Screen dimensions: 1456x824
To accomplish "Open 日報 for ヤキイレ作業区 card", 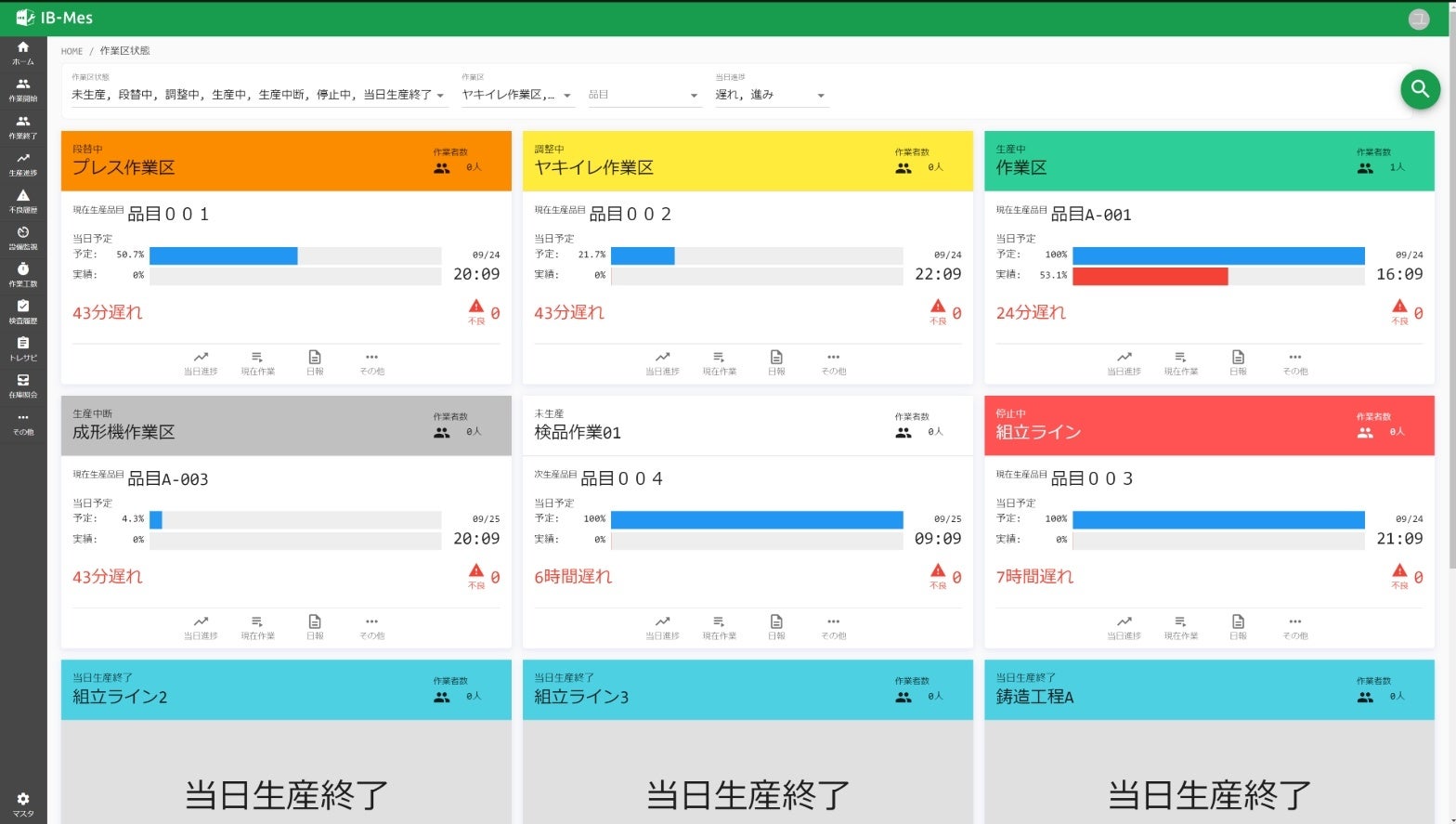I will coord(776,362).
